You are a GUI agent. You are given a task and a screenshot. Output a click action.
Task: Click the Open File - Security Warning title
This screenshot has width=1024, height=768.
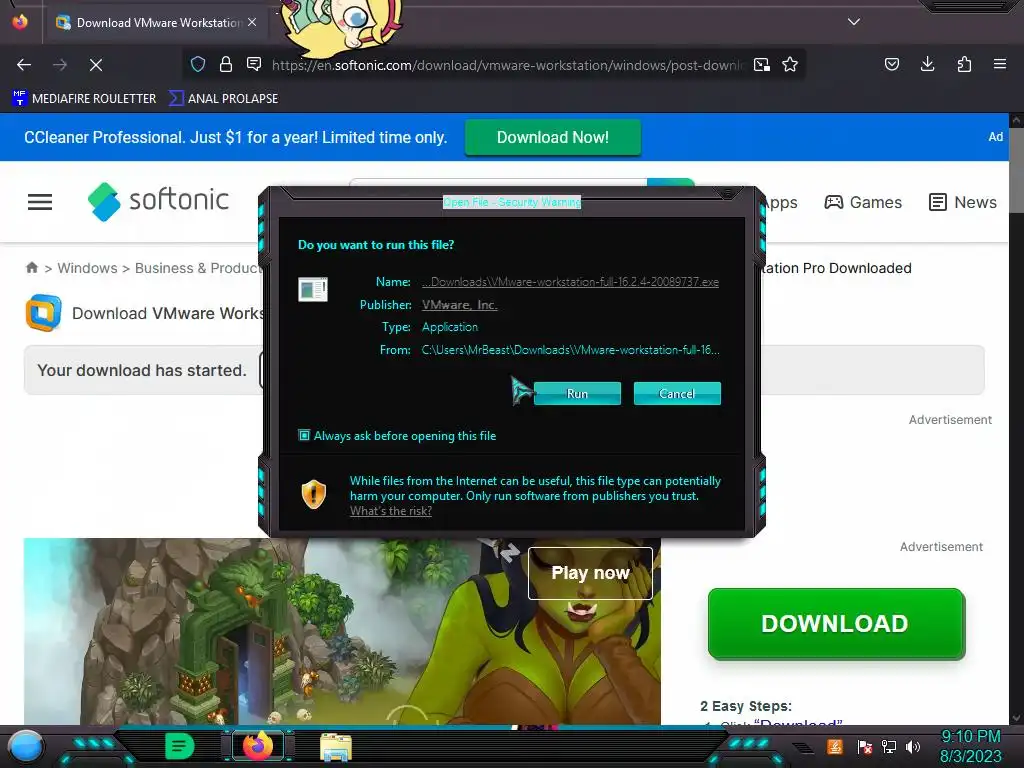[x=512, y=202]
